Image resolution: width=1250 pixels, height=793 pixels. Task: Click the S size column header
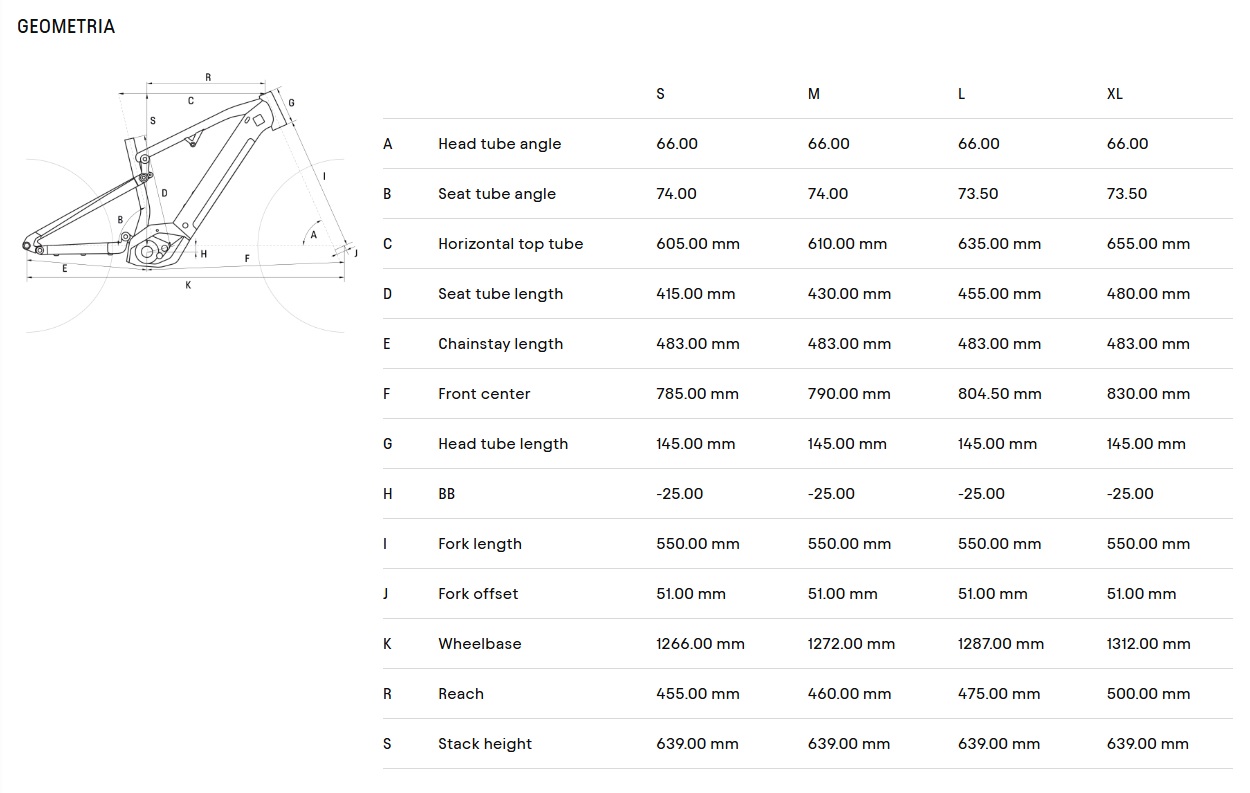tap(660, 94)
